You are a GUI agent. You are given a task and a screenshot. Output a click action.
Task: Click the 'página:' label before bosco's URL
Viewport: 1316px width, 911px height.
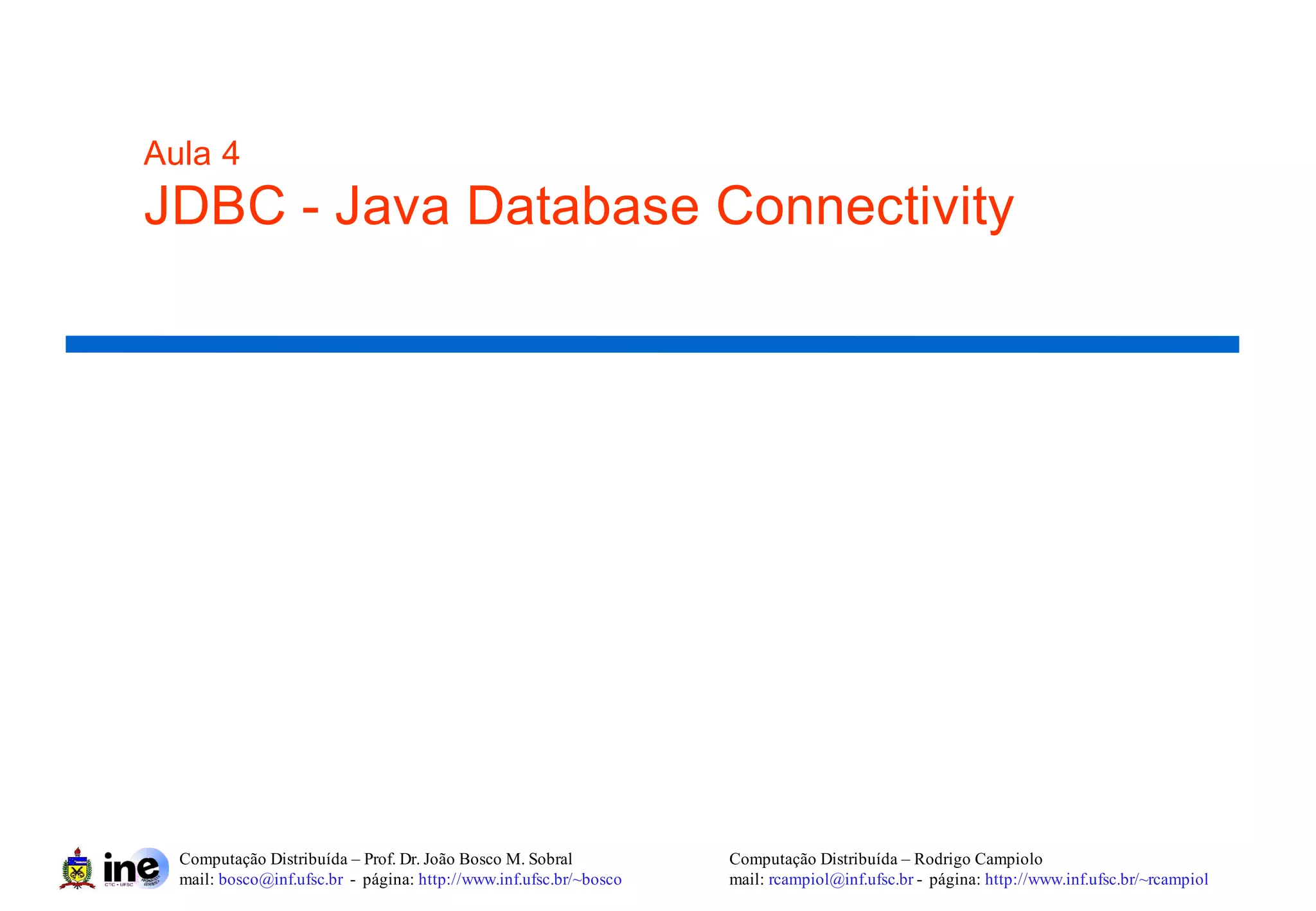(x=388, y=880)
